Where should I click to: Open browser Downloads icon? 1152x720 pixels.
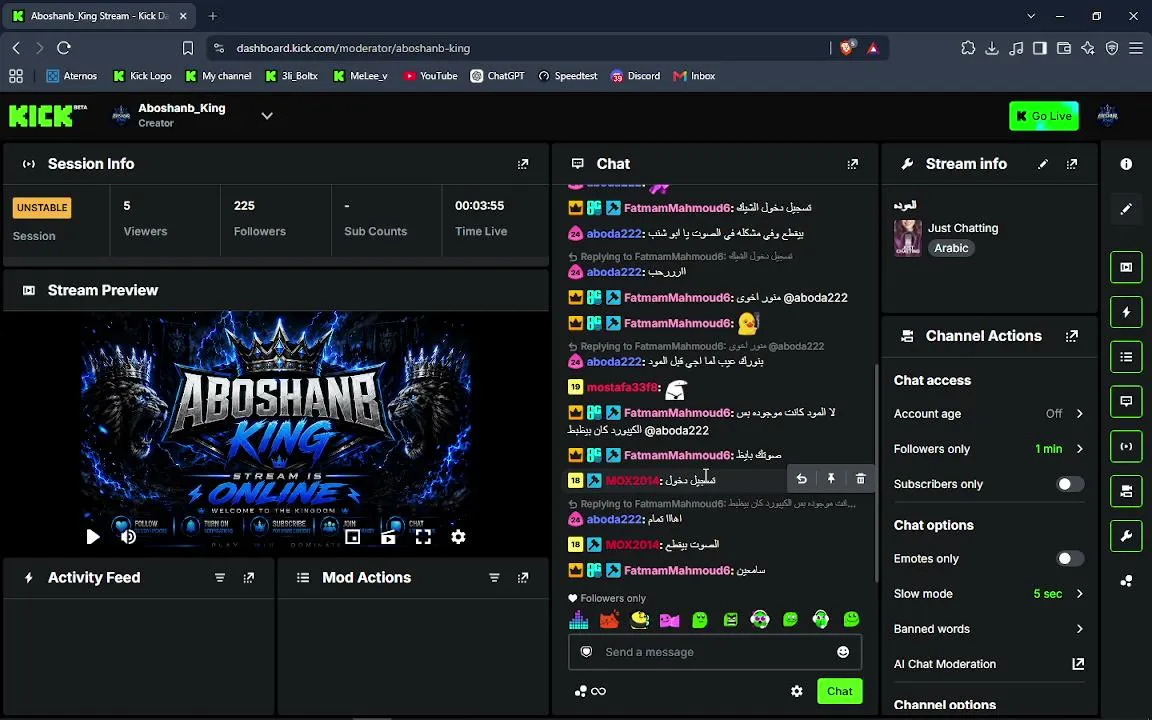(992, 48)
